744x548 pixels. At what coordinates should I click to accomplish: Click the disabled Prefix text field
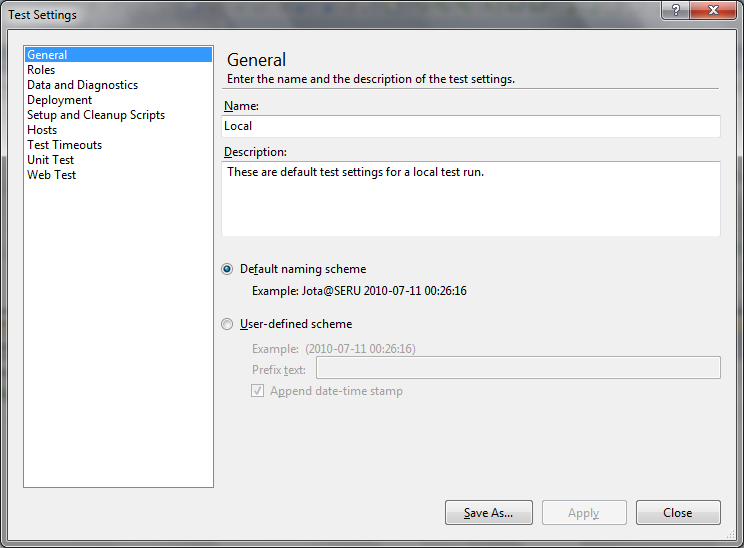[x=518, y=368]
